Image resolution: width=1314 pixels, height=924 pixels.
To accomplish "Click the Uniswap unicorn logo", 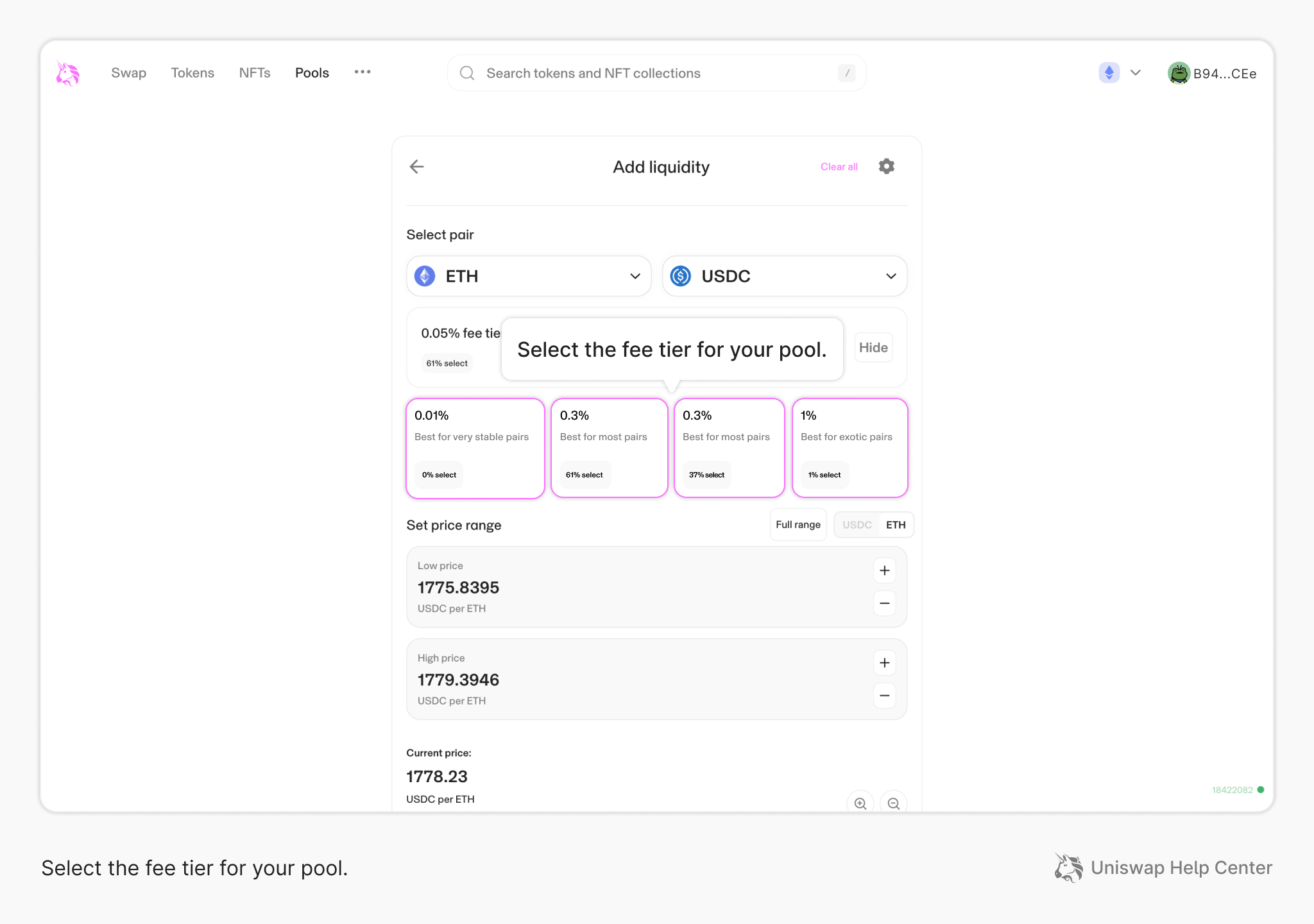I will (x=67, y=73).
